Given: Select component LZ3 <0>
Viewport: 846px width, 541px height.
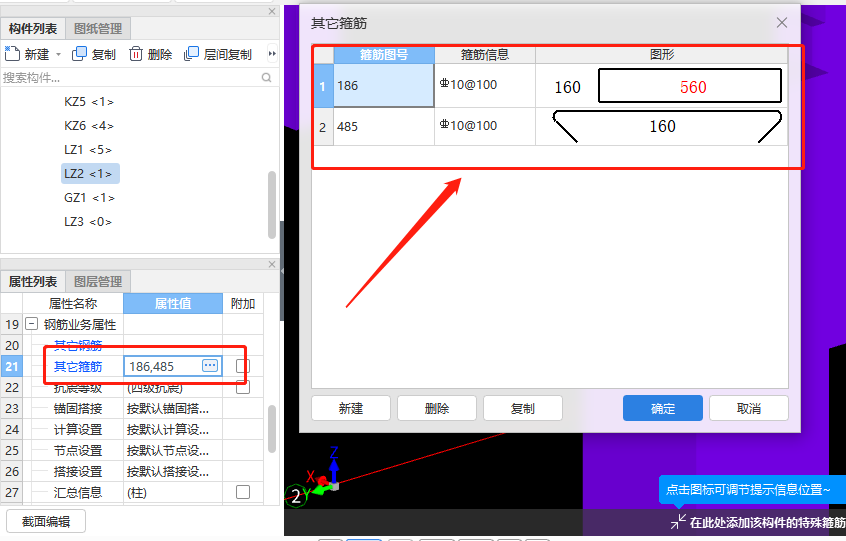Looking at the screenshot, I should point(88,222).
